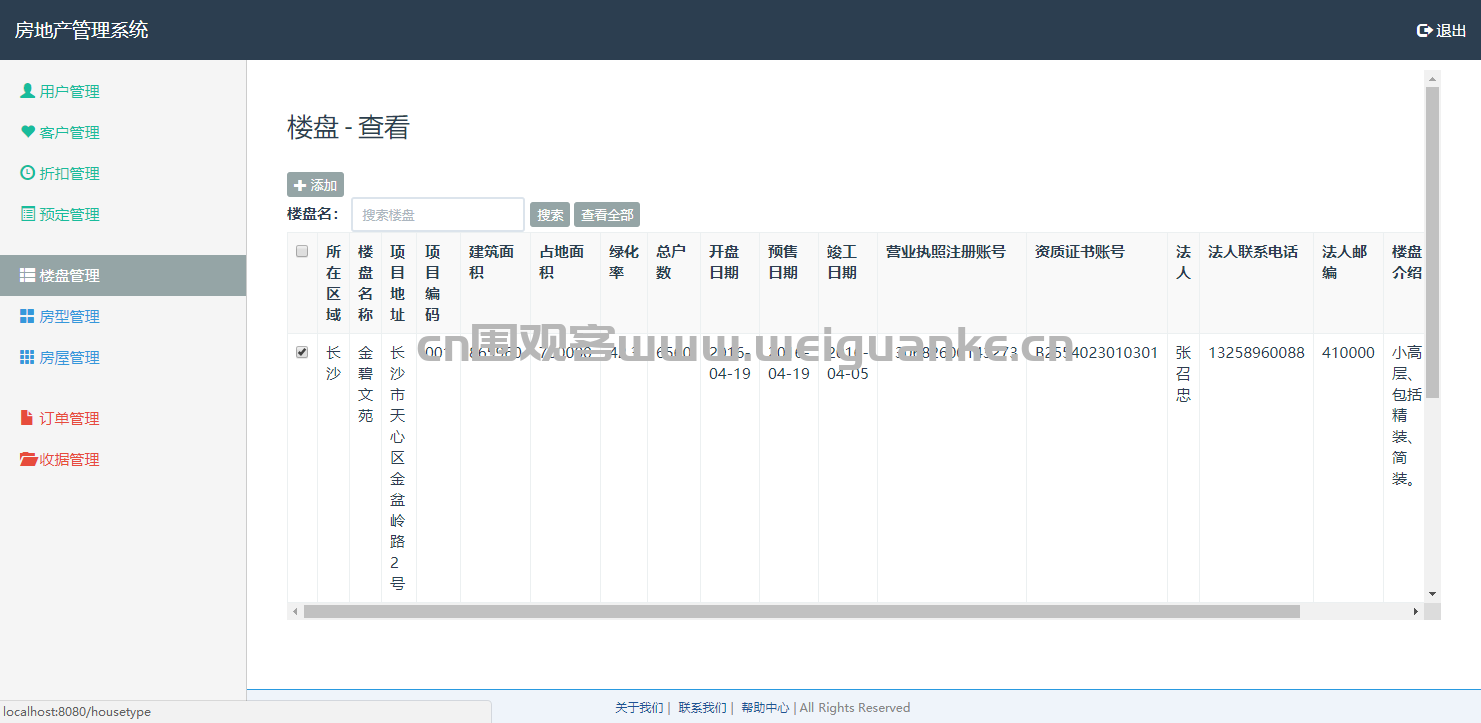Open the 房屋管理 menu item text
1481x723 pixels.
coord(69,357)
